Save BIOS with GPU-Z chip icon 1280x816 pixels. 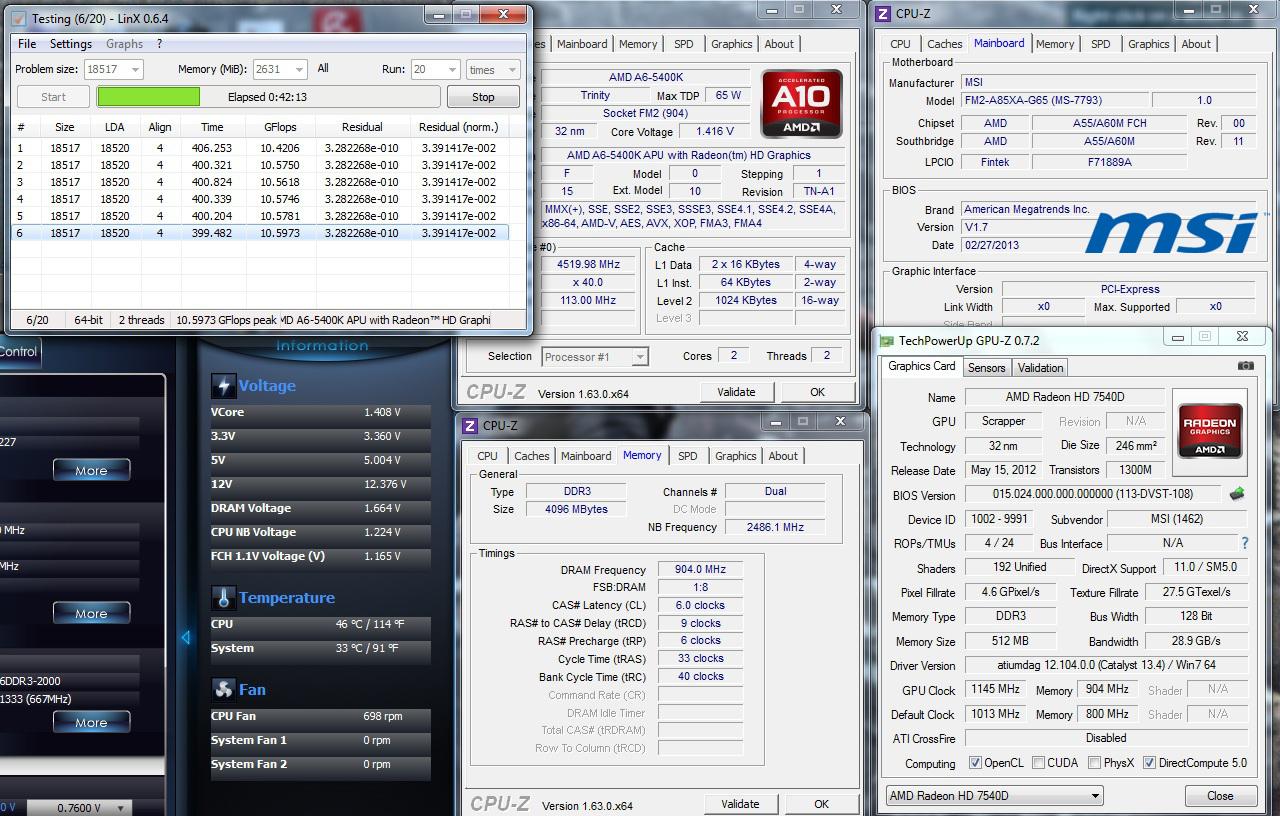(x=1238, y=494)
